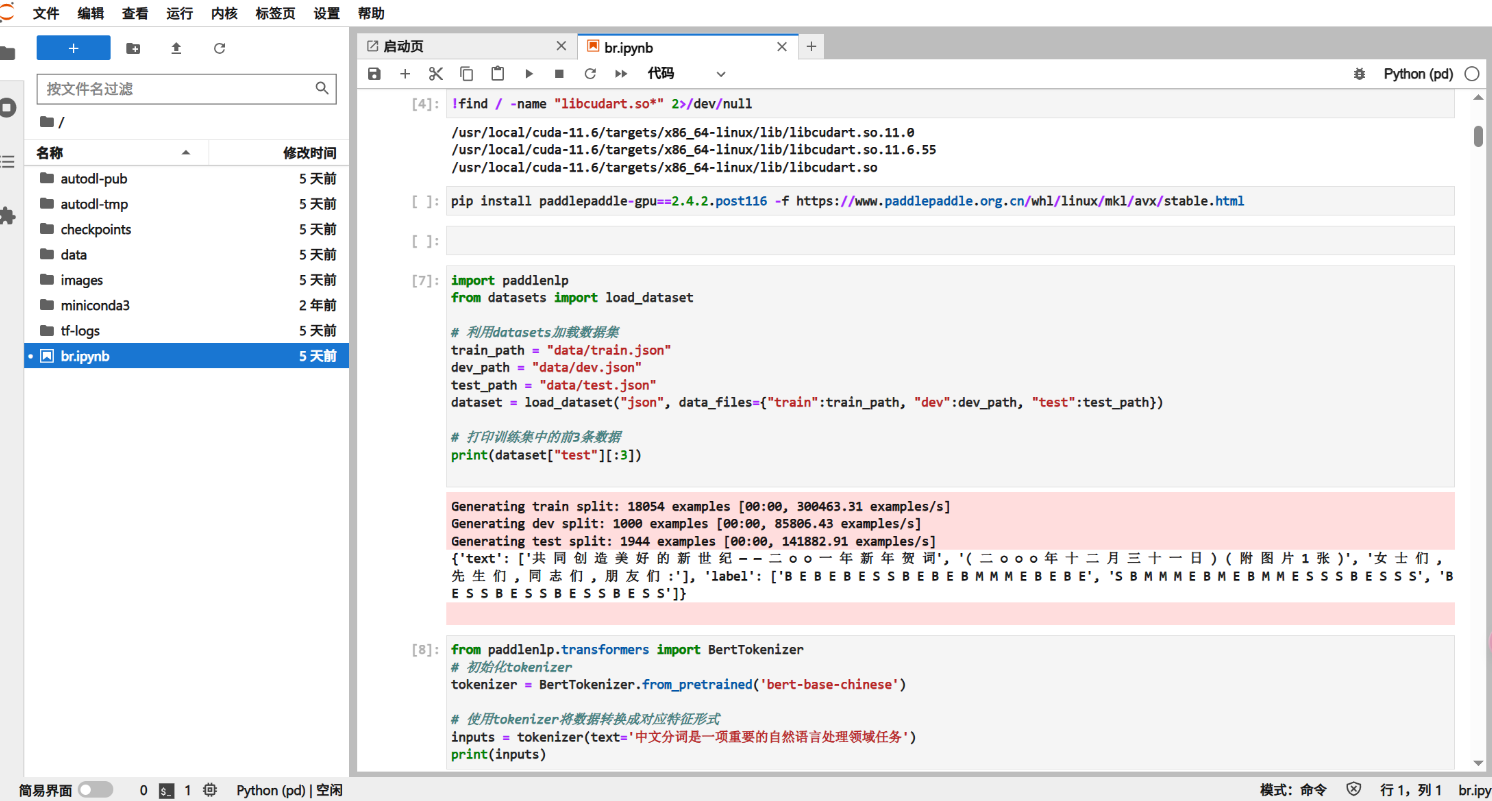Copy the selected cell using the toolbar icon

[x=467, y=74]
